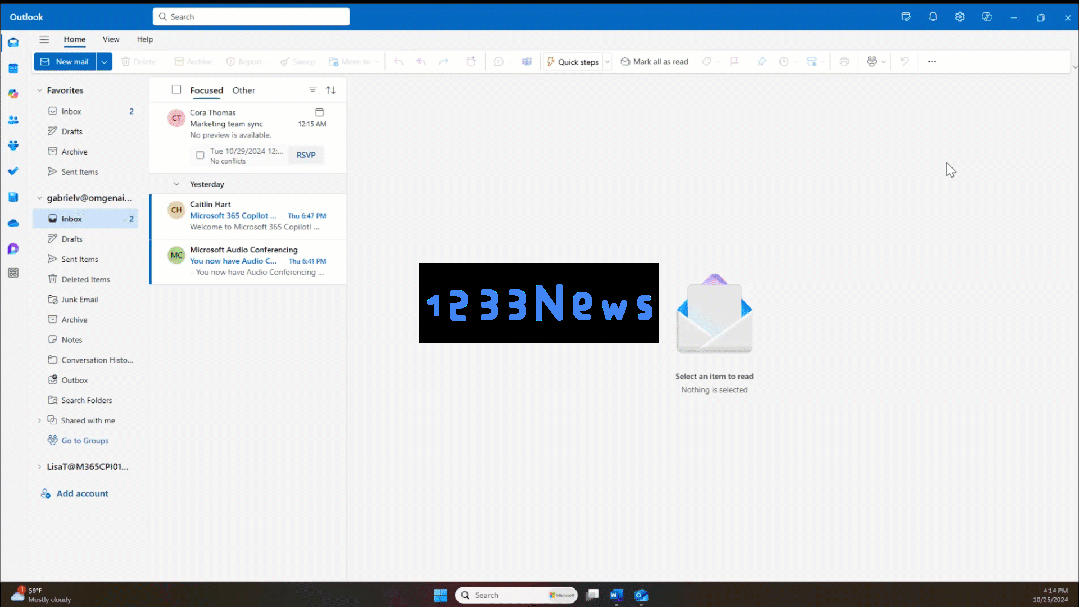Open Settings gear in title bar
This screenshot has width=1079, height=607.
959,17
